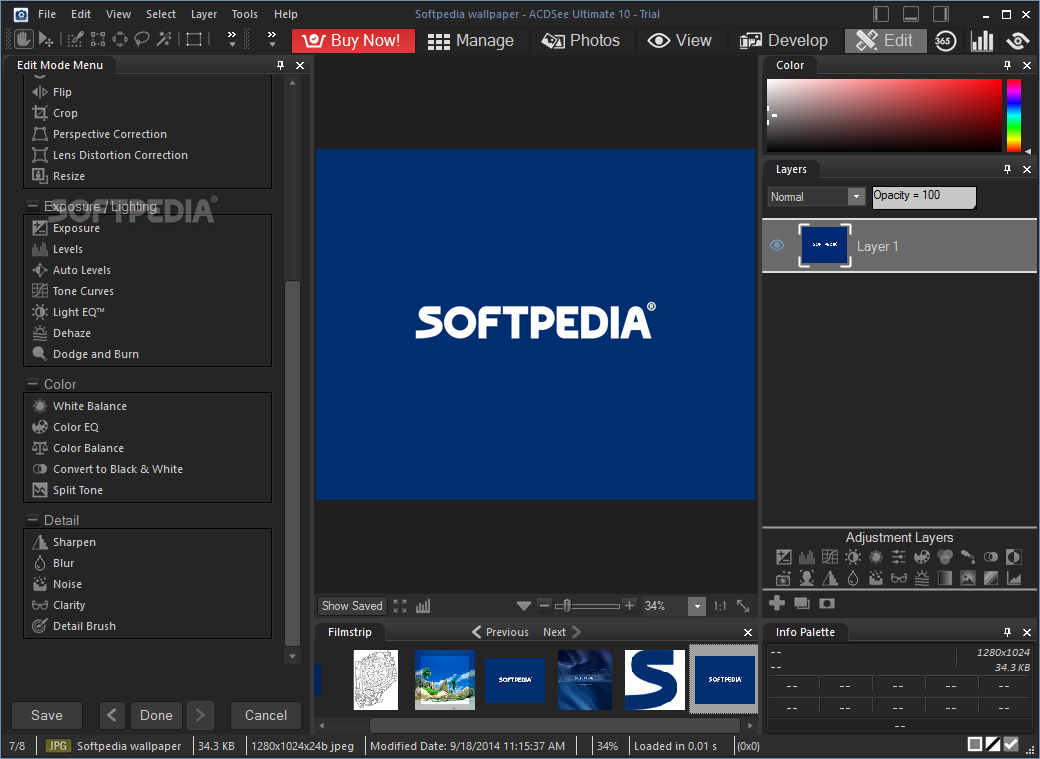
Task: Switch to Photos mode
Action: [580, 40]
